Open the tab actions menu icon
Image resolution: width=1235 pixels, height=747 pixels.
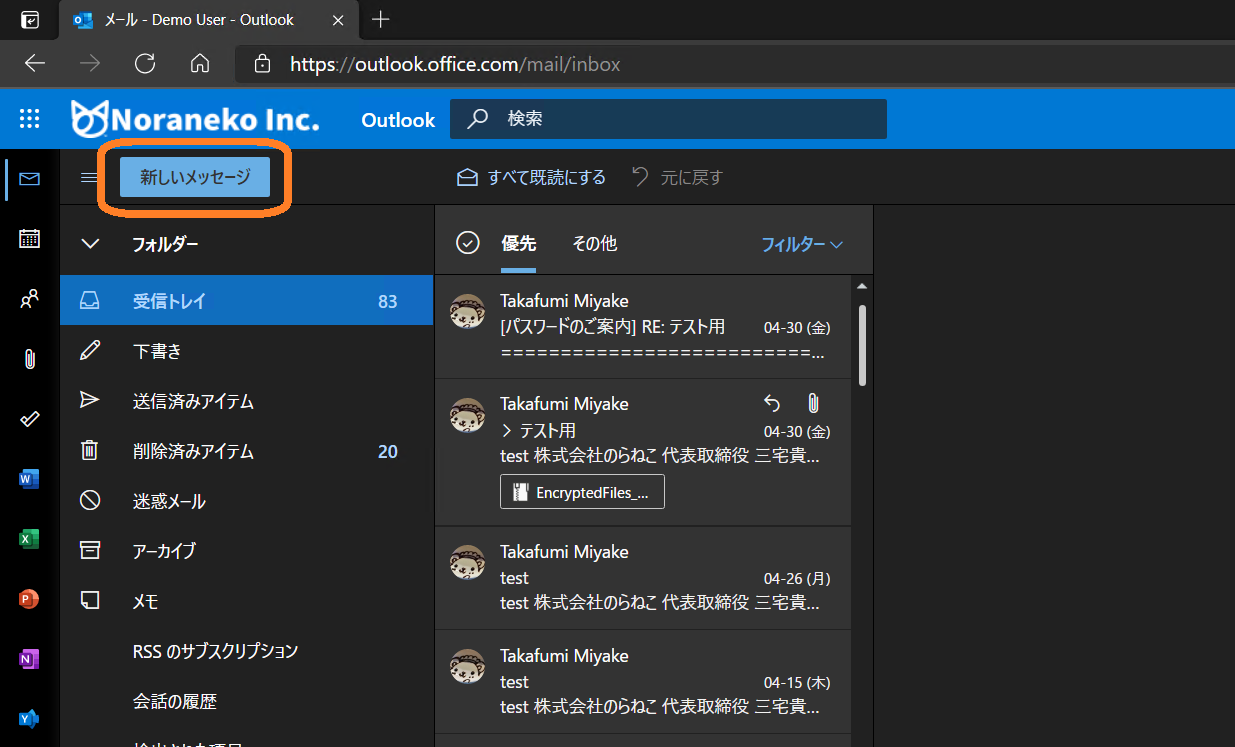pos(30,20)
